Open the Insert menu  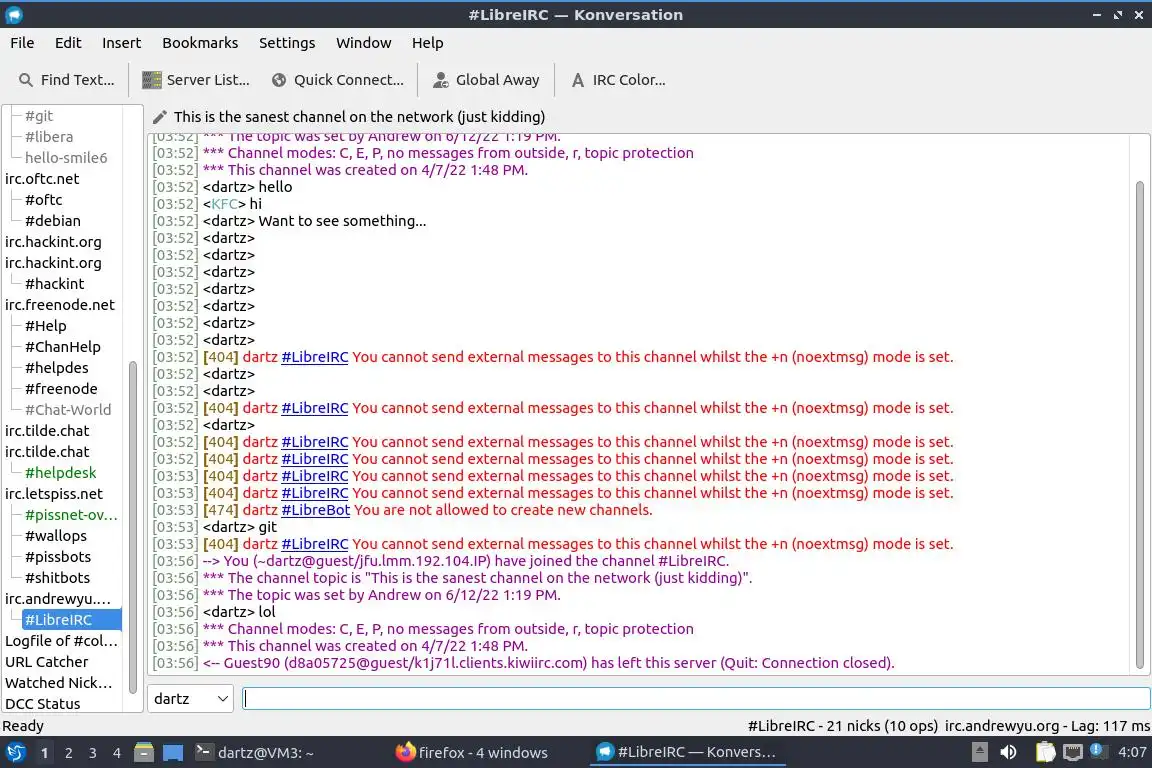tap(121, 43)
